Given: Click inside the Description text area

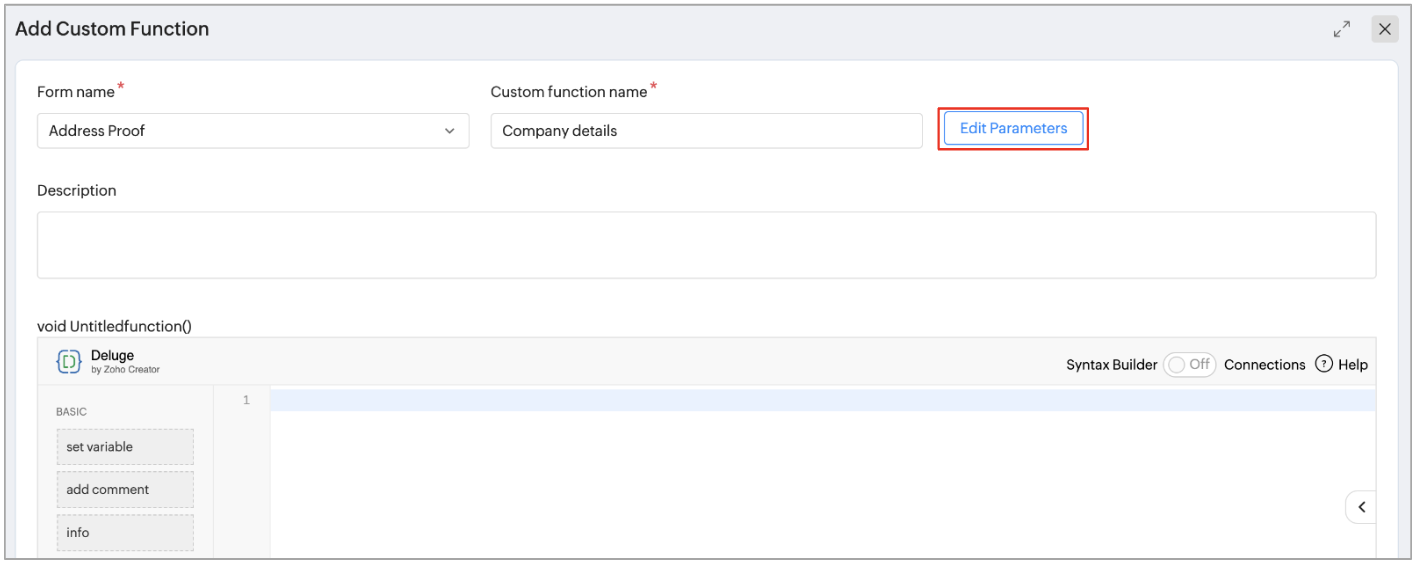Looking at the screenshot, I should coord(706,244).
